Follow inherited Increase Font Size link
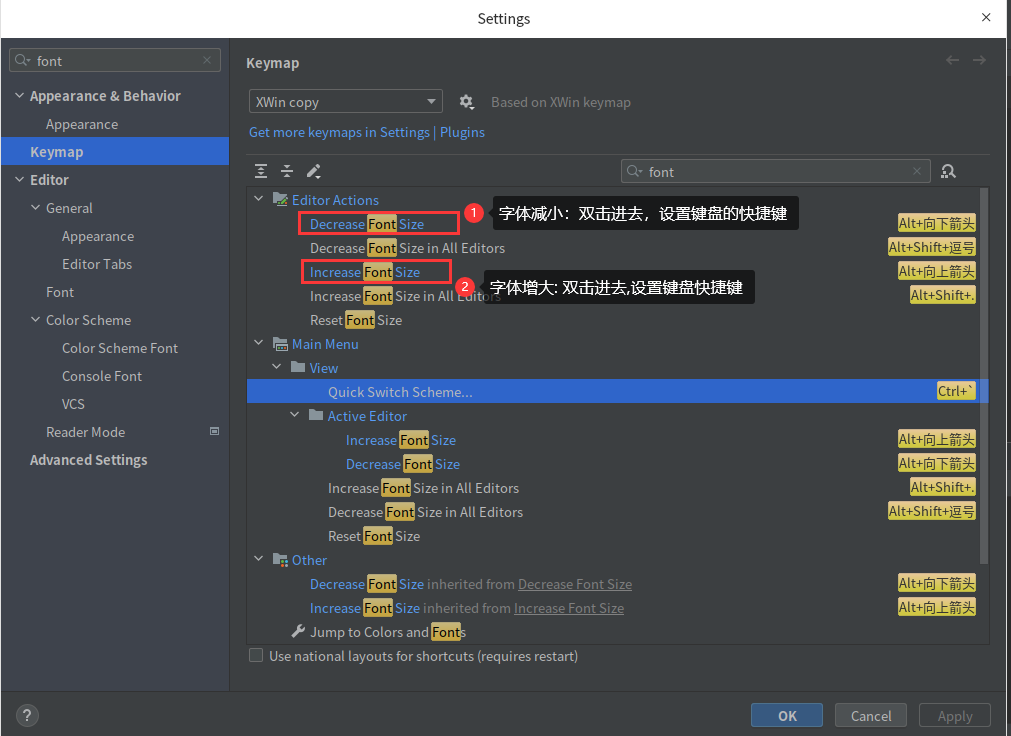Image resolution: width=1011 pixels, height=736 pixels. pos(569,608)
